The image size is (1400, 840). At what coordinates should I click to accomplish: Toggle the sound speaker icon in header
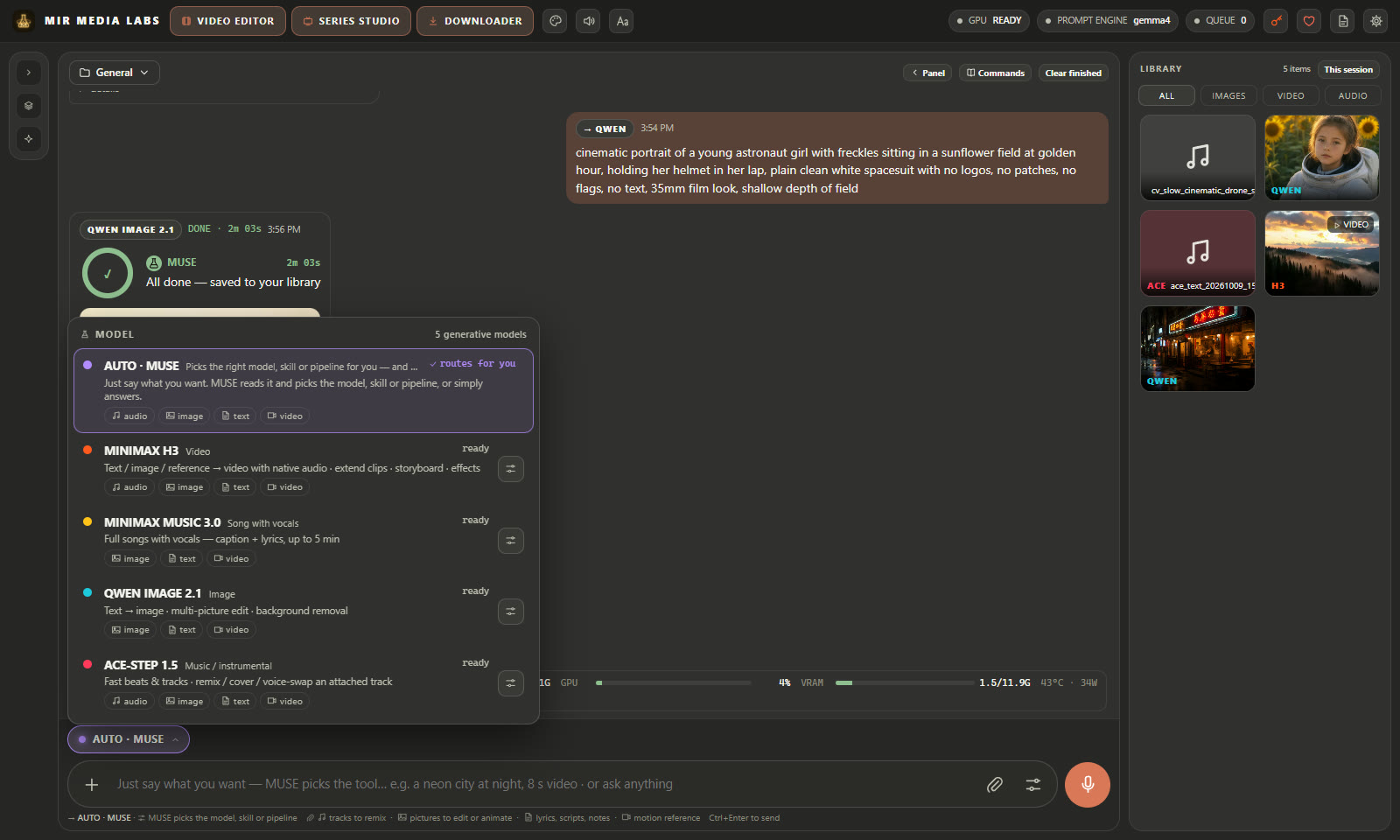(x=588, y=21)
